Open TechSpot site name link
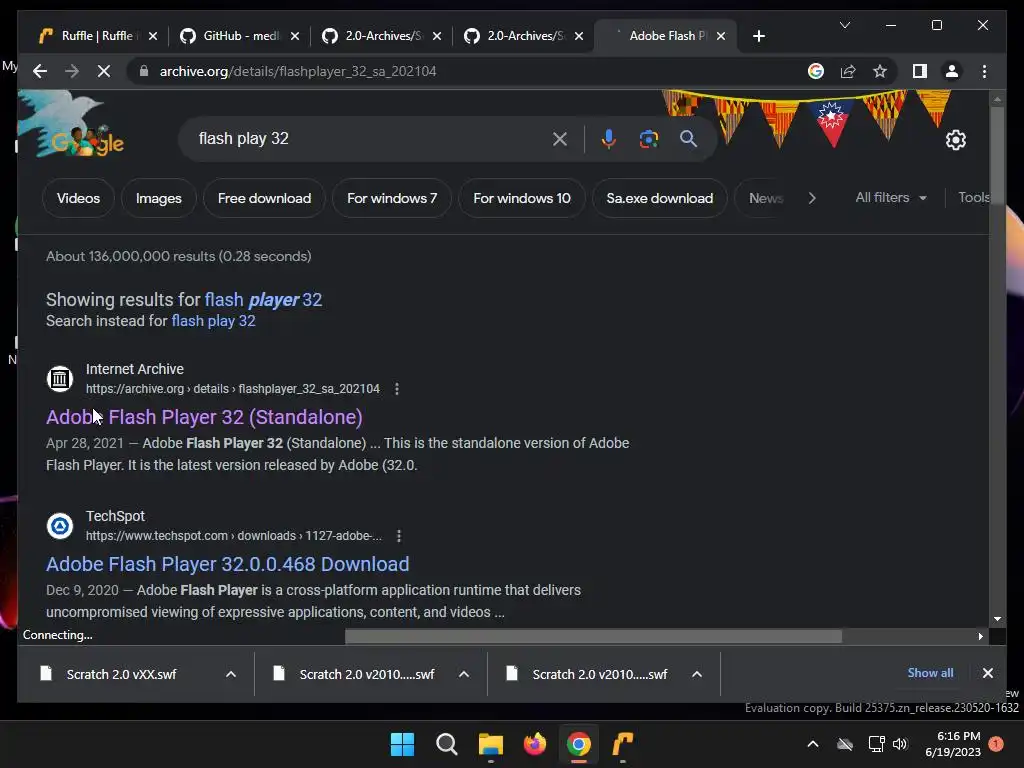Viewport: 1024px width, 768px height. [115, 516]
